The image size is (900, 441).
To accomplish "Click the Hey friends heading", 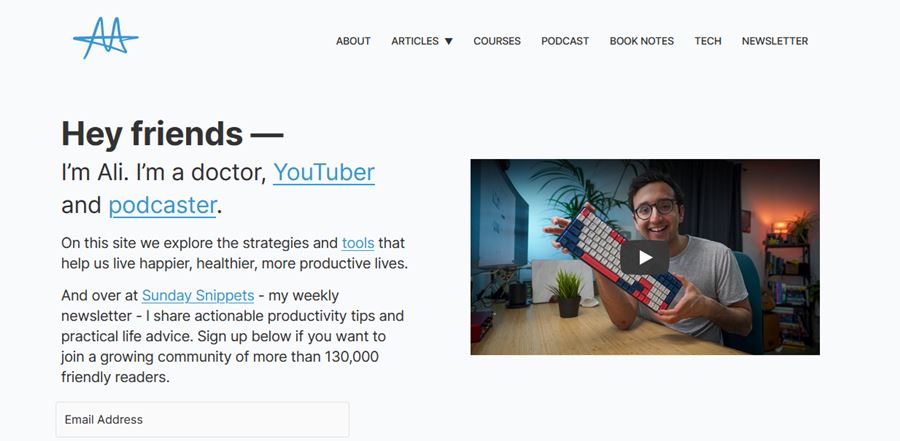I will pos(172,133).
